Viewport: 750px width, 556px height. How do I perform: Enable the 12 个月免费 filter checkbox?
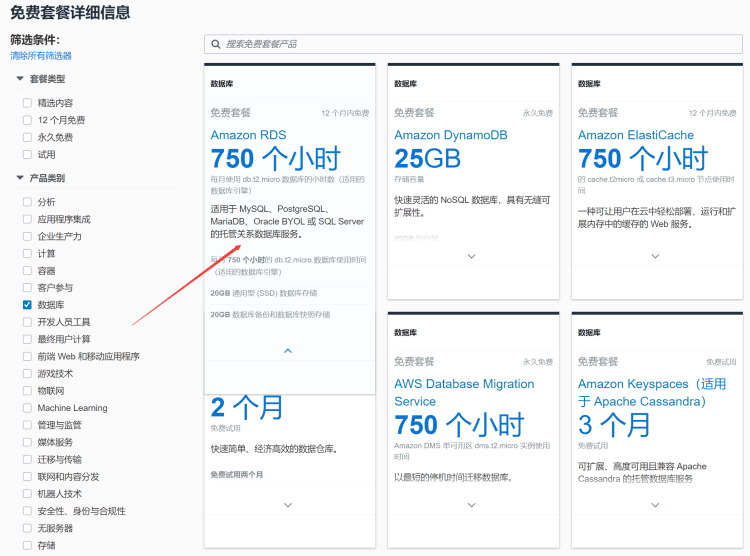tap(27, 120)
